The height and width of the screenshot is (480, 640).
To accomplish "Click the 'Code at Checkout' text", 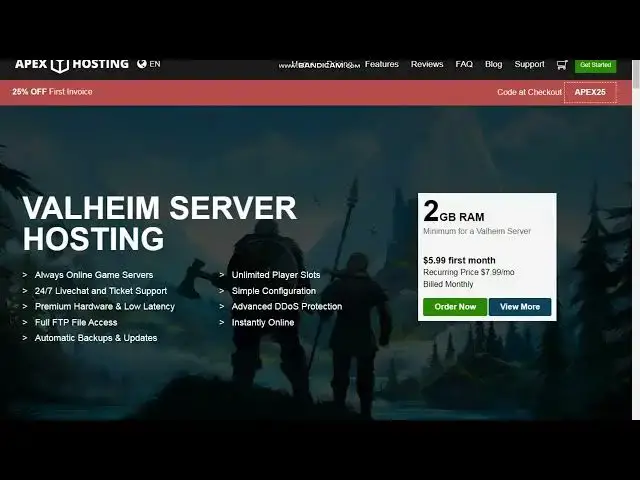I will point(529,92).
